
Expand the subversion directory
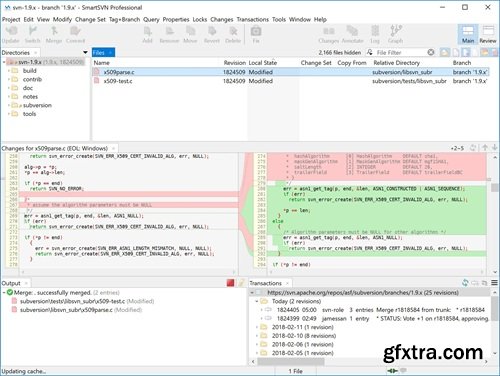(x=9, y=105)
